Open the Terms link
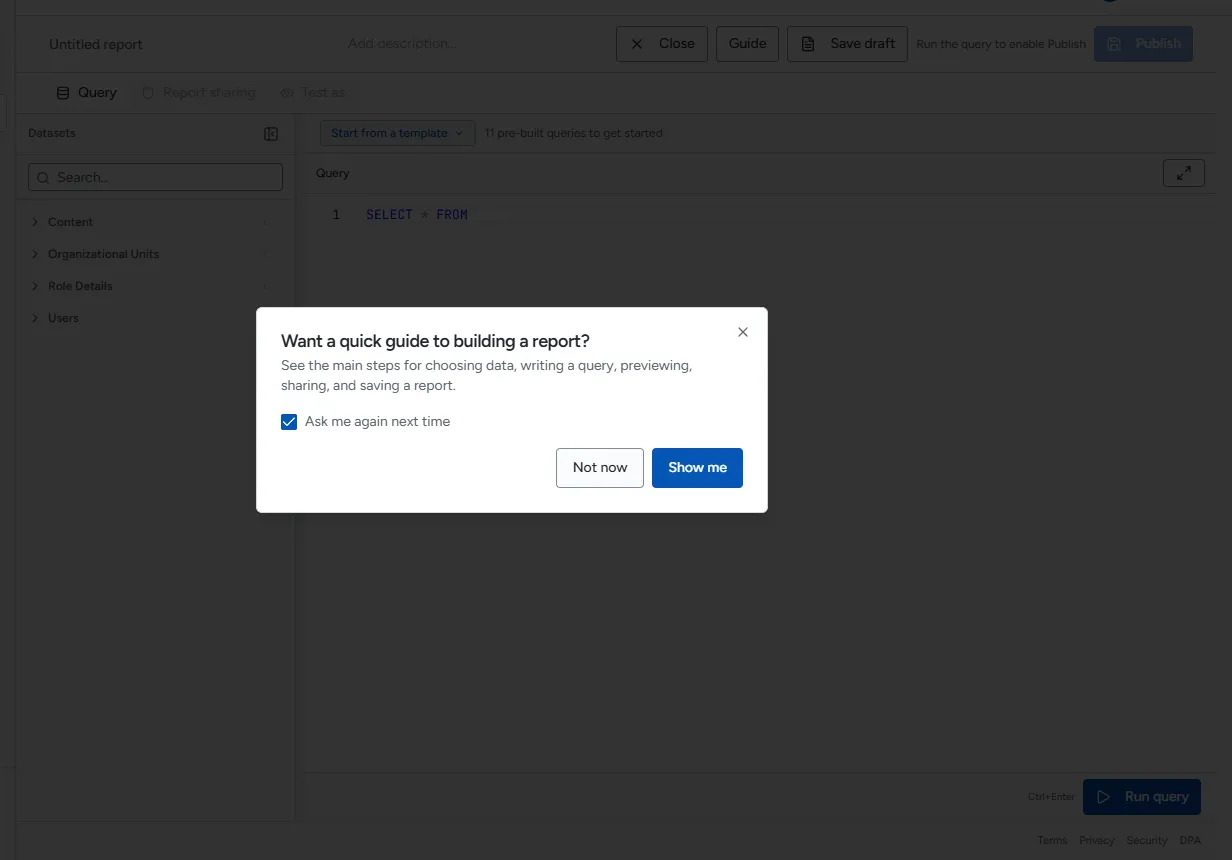Screen dimensions: 1232x860 click(x=1052, y=841)
